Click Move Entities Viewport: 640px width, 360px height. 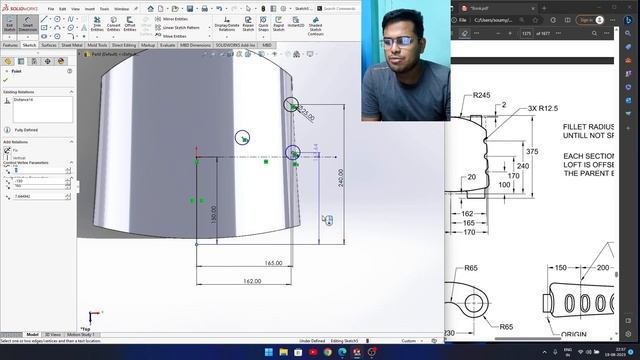pos(171,36)
